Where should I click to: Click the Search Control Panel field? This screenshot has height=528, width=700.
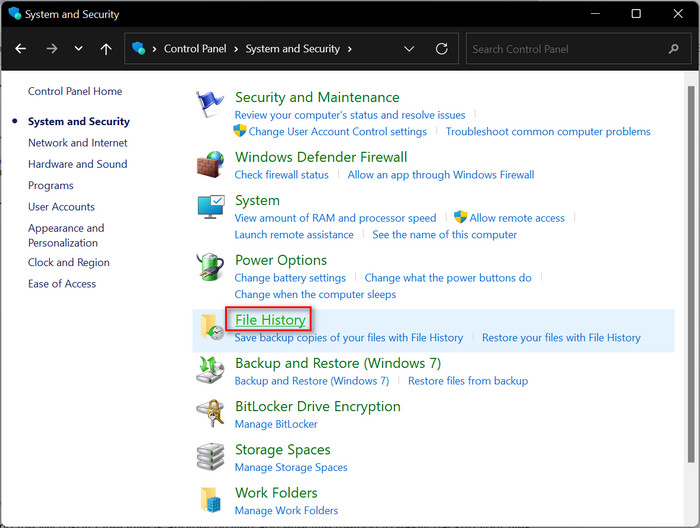point(578,49)
